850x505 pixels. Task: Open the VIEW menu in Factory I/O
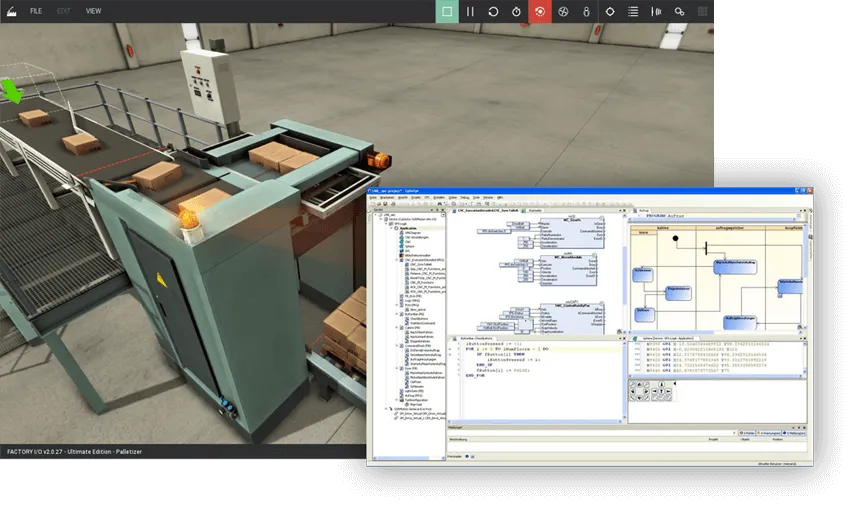[93, 11]
